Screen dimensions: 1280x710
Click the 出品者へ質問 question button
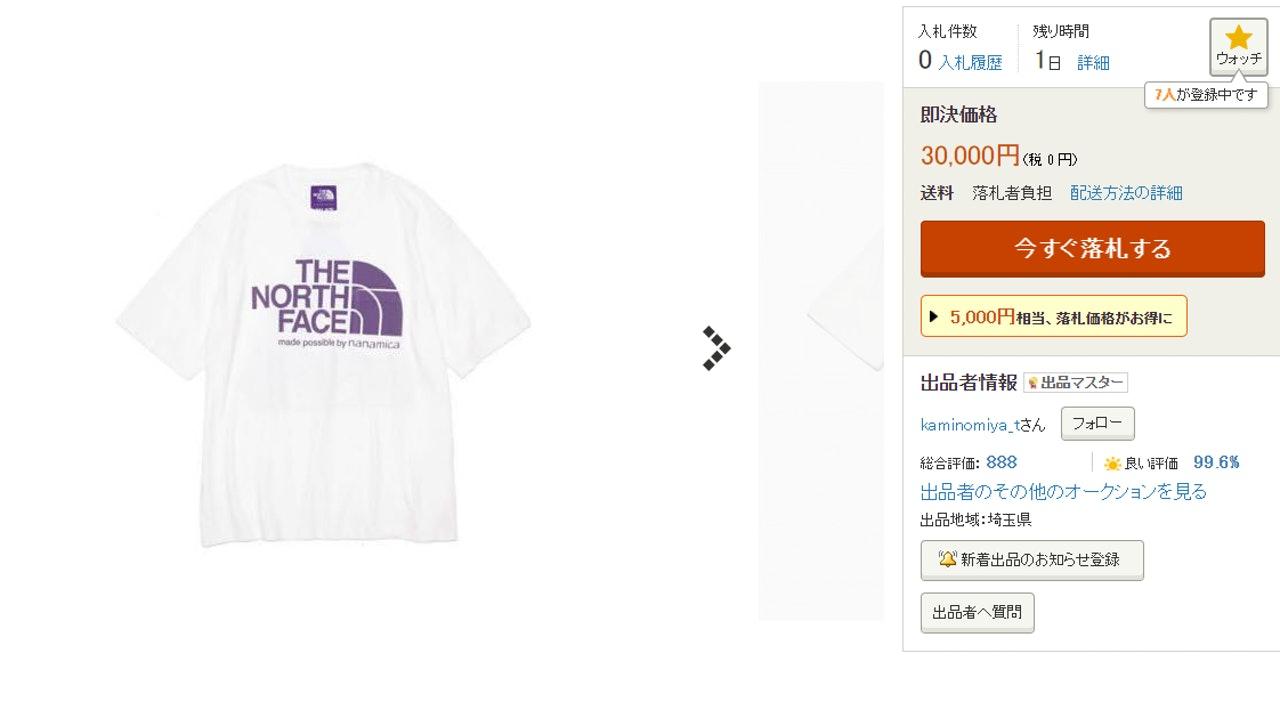pos(977,612)
